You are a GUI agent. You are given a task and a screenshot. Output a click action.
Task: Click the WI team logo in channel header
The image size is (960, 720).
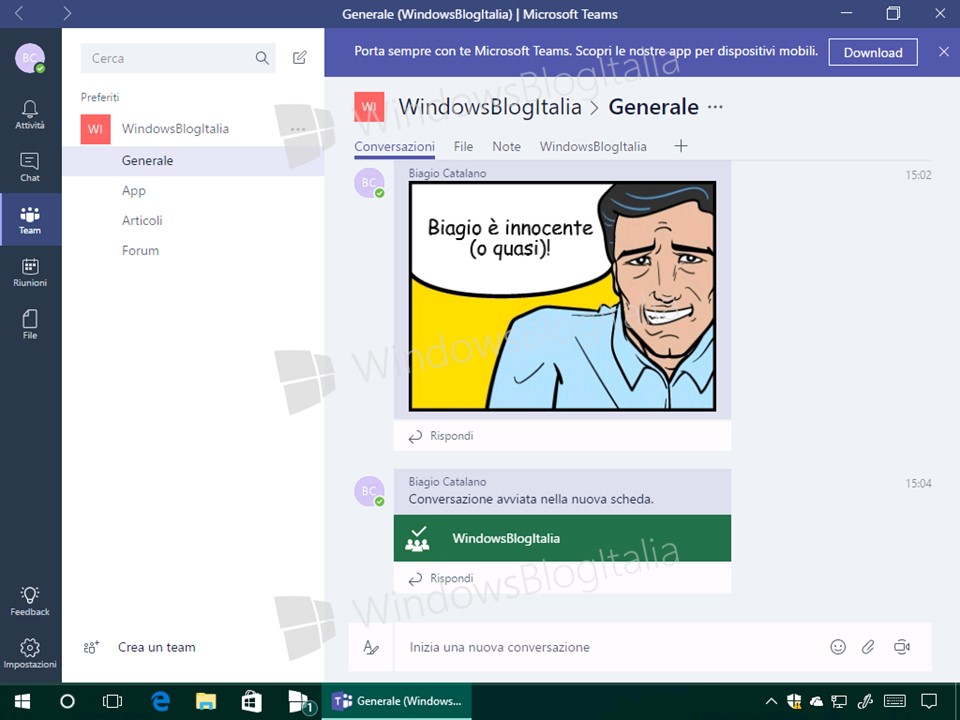[x=369, y=107]
